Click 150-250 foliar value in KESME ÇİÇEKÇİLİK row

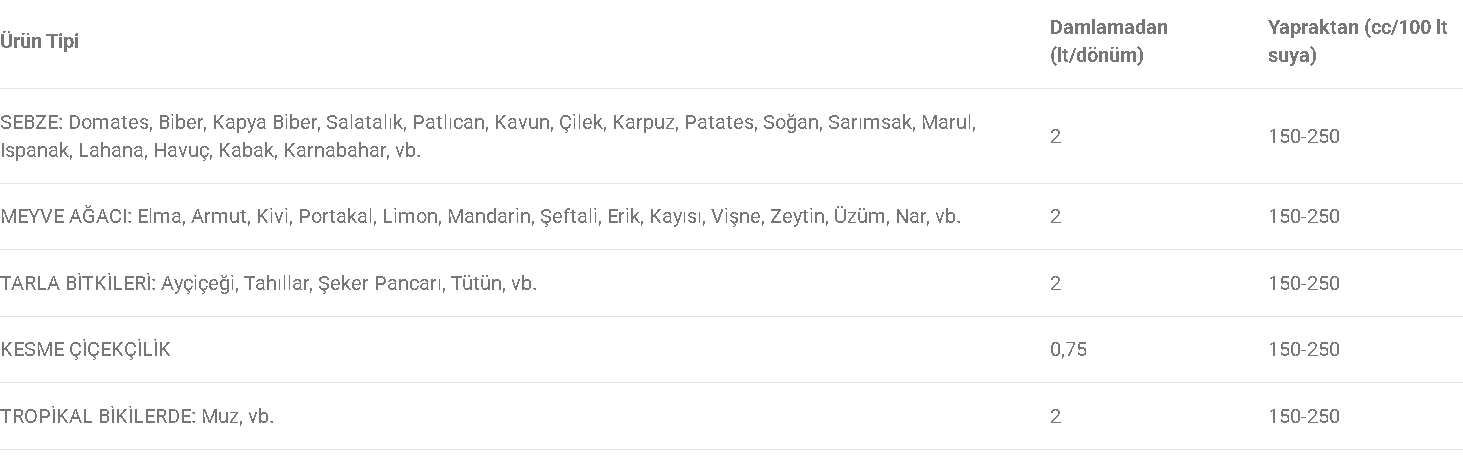(x=1304, y=350)
